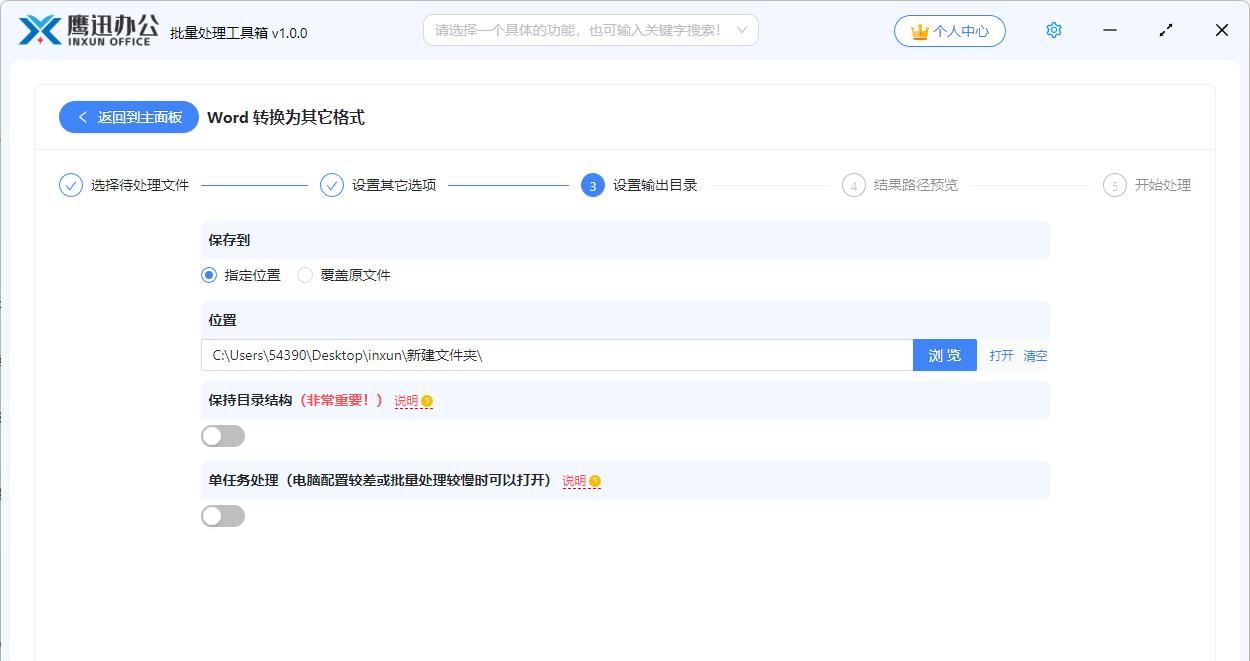Select the 指定位置 radio button
Viewport: 1250px width, 661px height.
click(208, 275)
